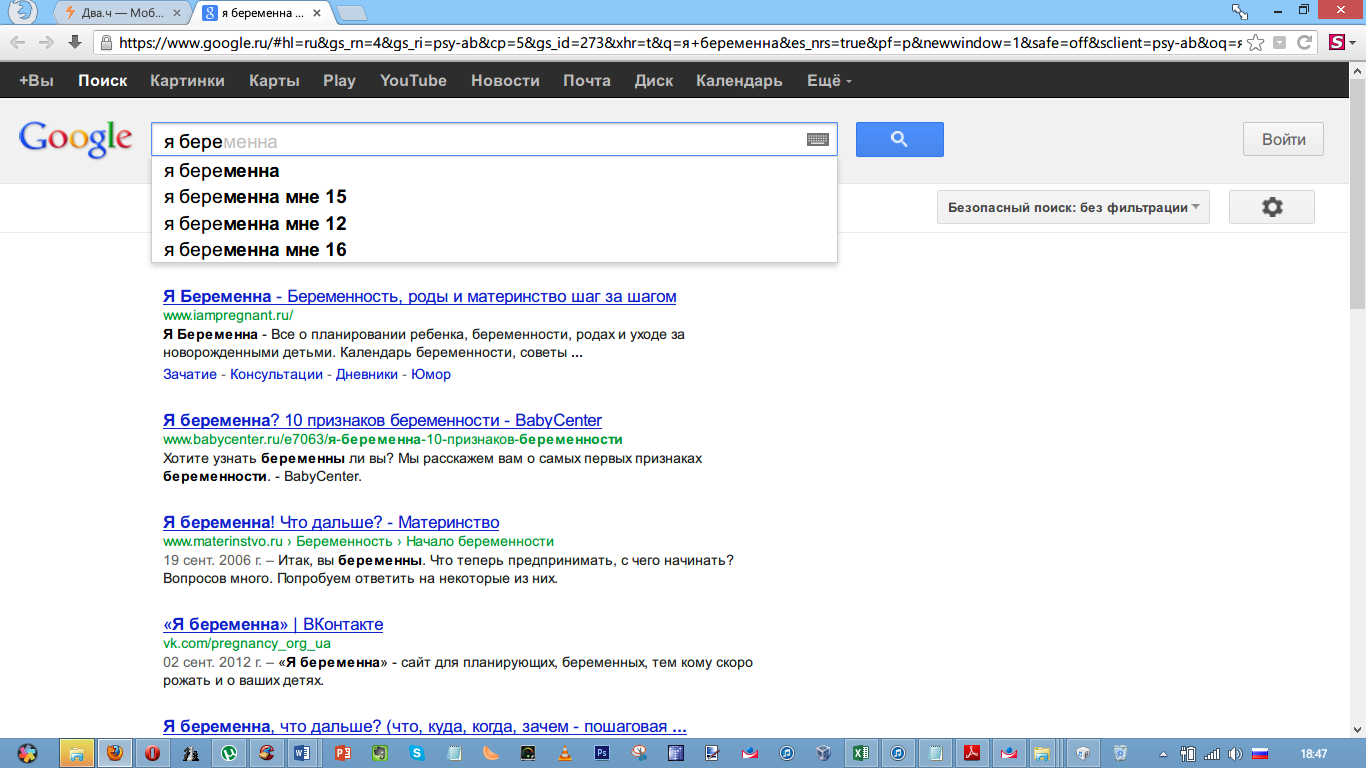Click the red S extension icon
This screenshot has width=1366, height=768.
[1337, 43]
